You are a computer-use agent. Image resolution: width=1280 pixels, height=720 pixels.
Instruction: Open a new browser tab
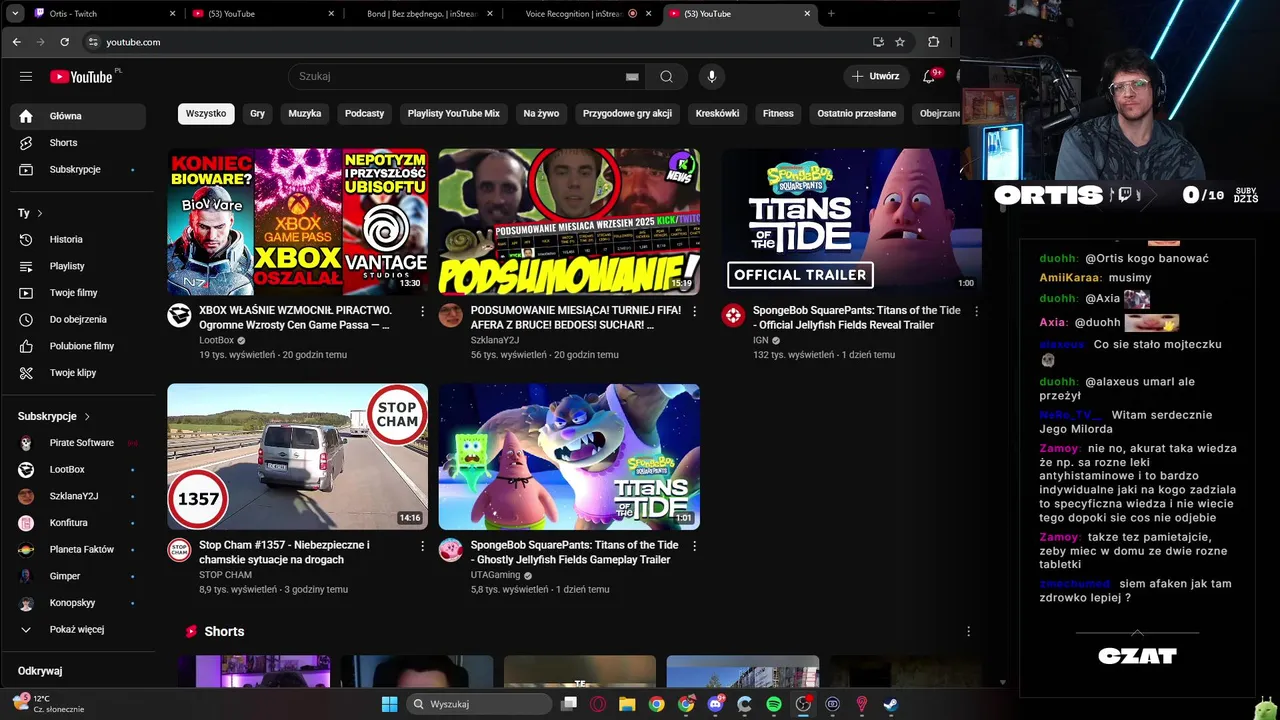tap(831, 14)
